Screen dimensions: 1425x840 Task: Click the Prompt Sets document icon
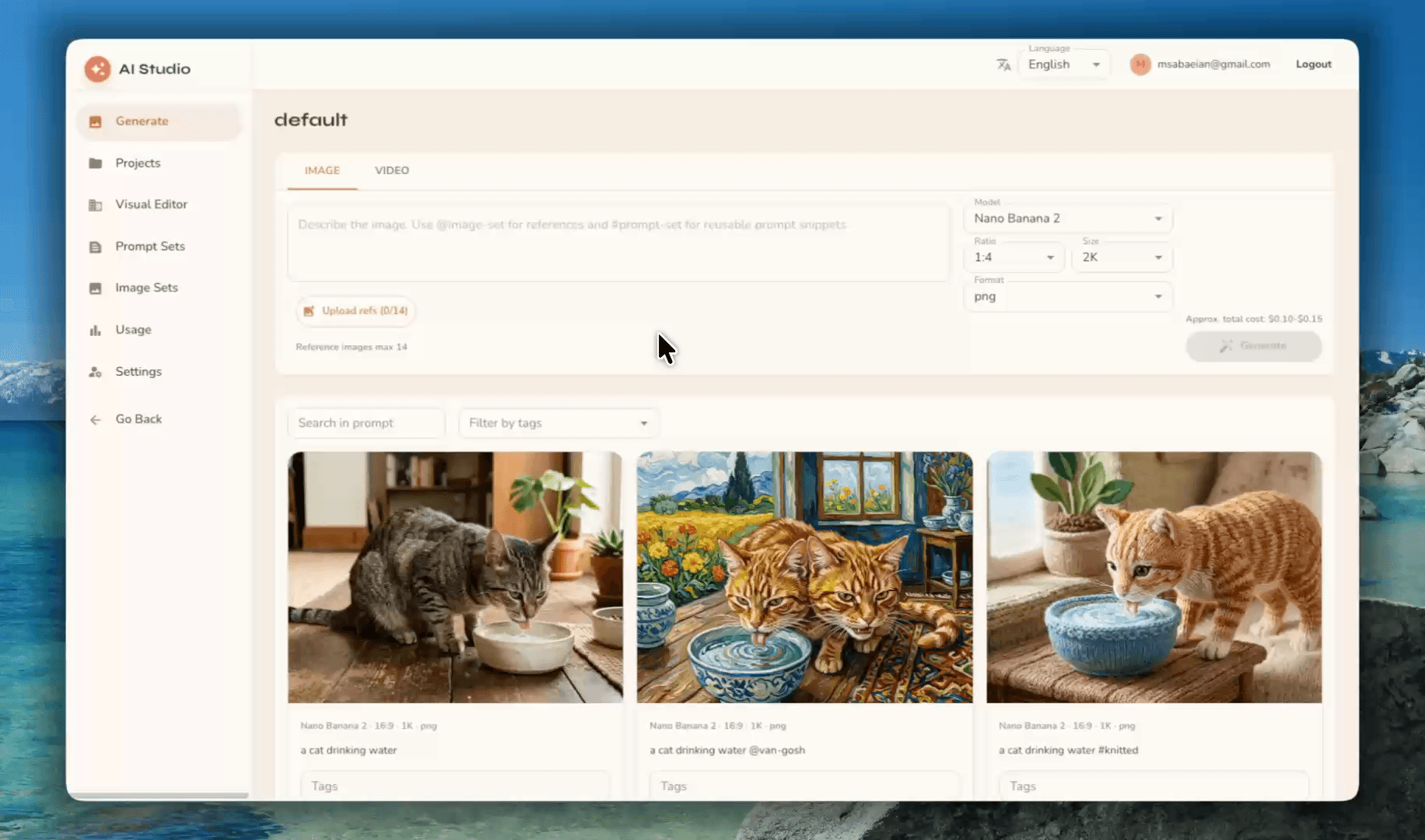click(96, 247)
